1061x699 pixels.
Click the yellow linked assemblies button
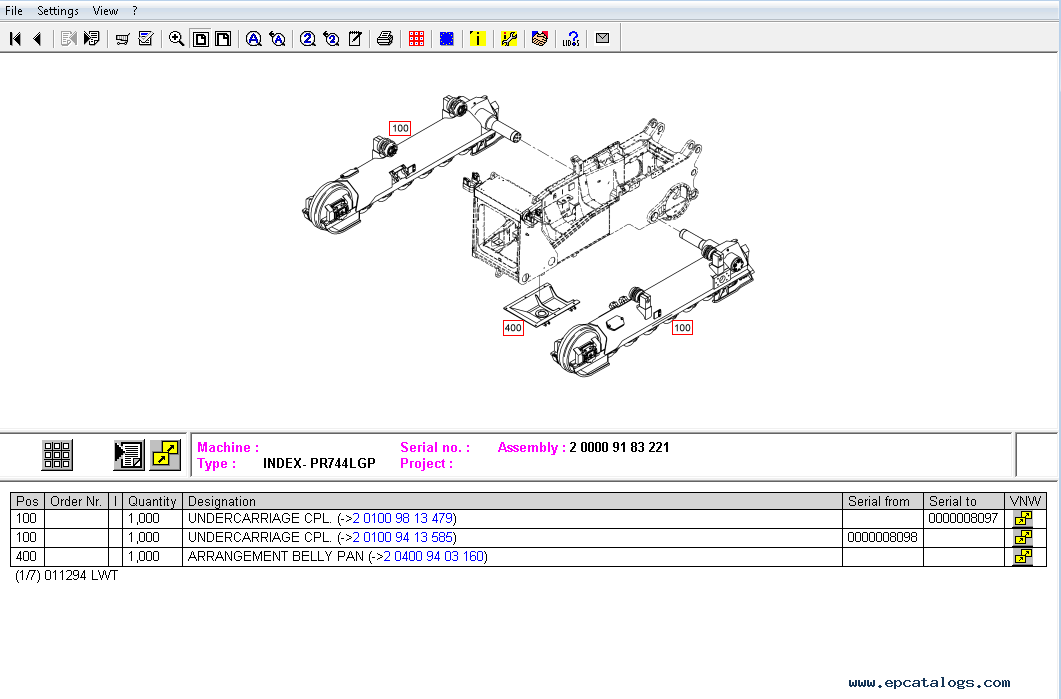coord(165,455)
